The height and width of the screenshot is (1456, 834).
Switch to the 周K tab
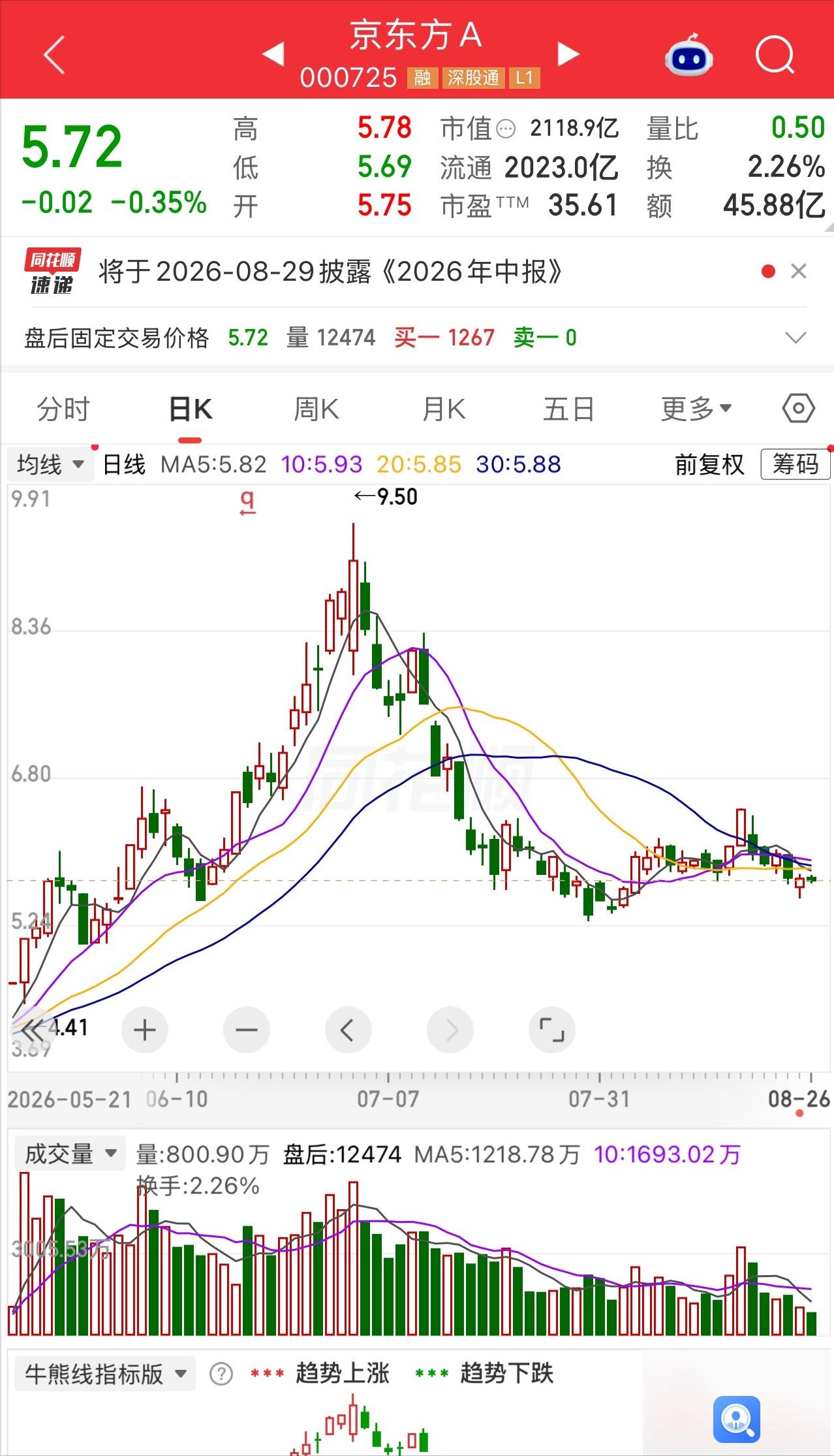coord(317,409)
